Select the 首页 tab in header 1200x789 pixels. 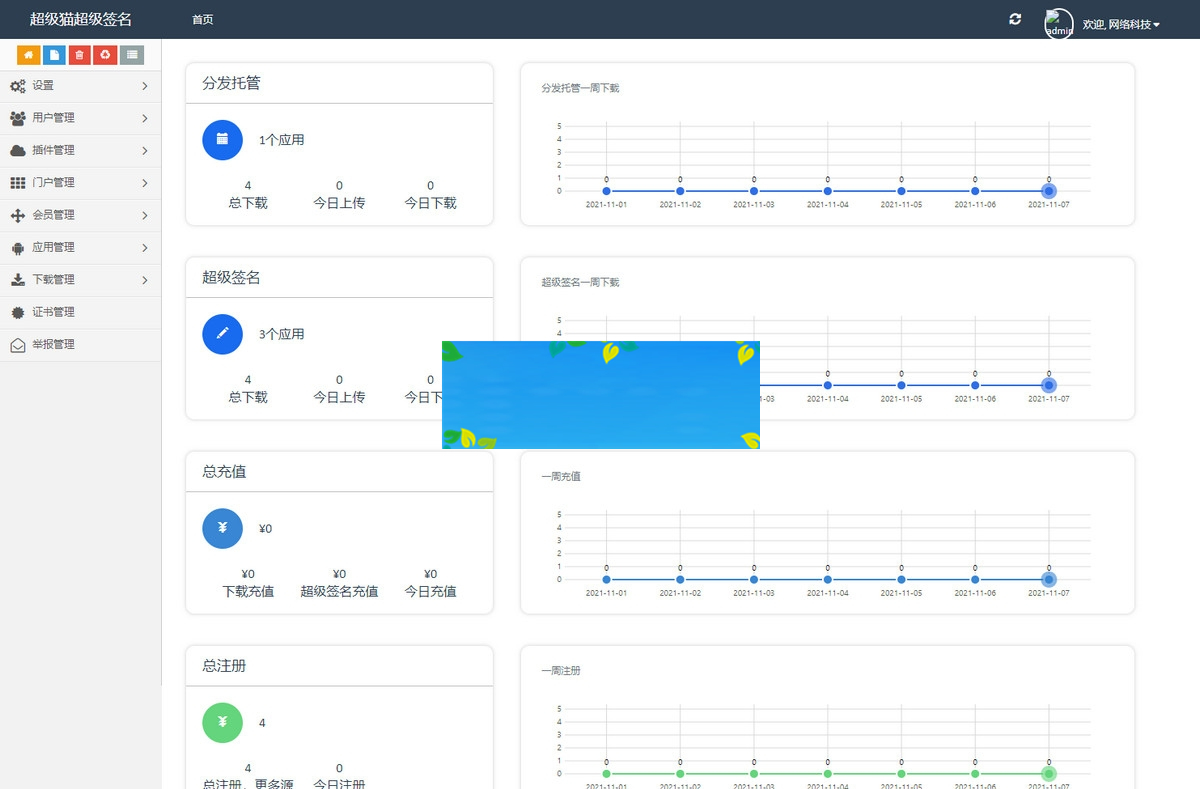[x=202, y=20]
